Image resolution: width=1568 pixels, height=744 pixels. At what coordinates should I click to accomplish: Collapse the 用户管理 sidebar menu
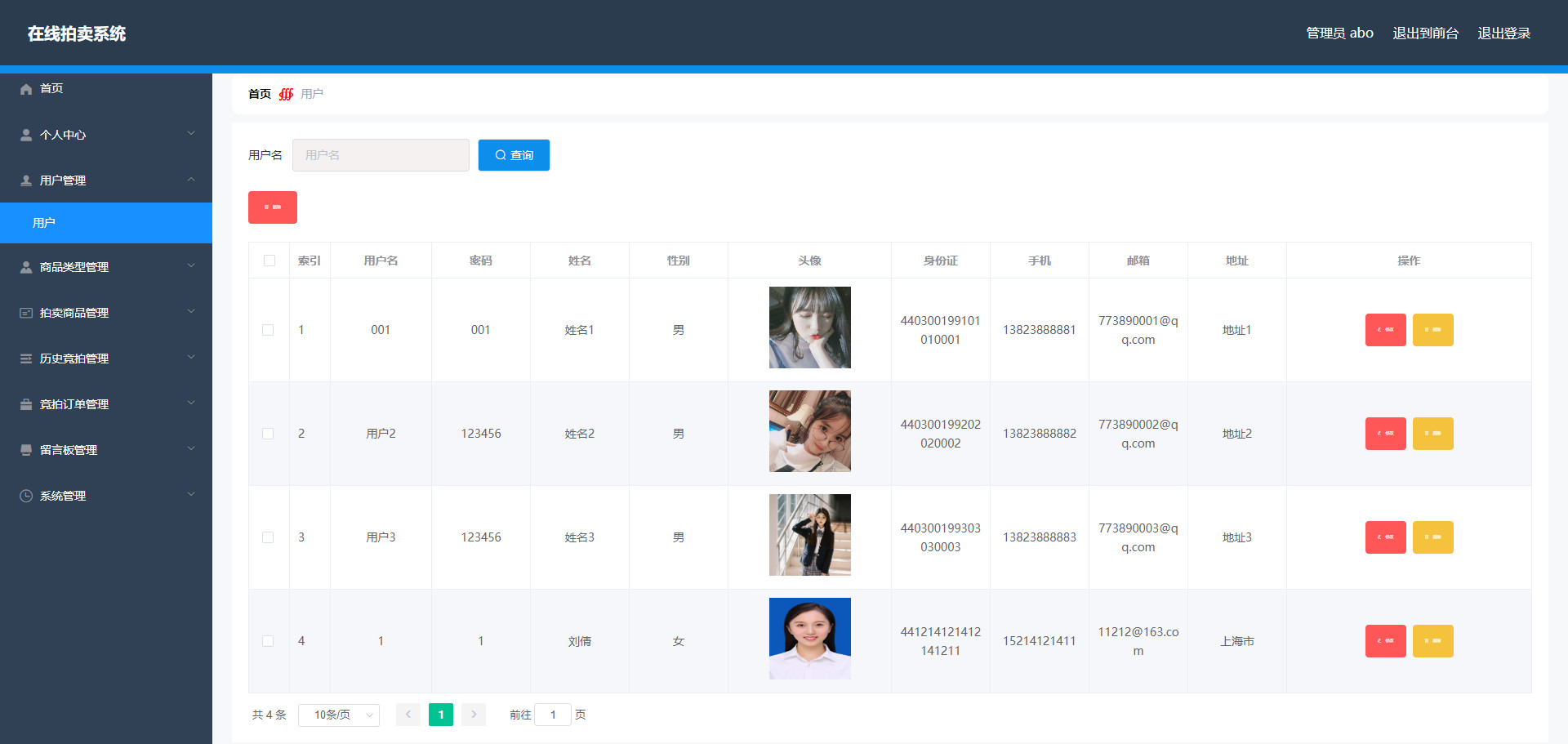point(106,180)
